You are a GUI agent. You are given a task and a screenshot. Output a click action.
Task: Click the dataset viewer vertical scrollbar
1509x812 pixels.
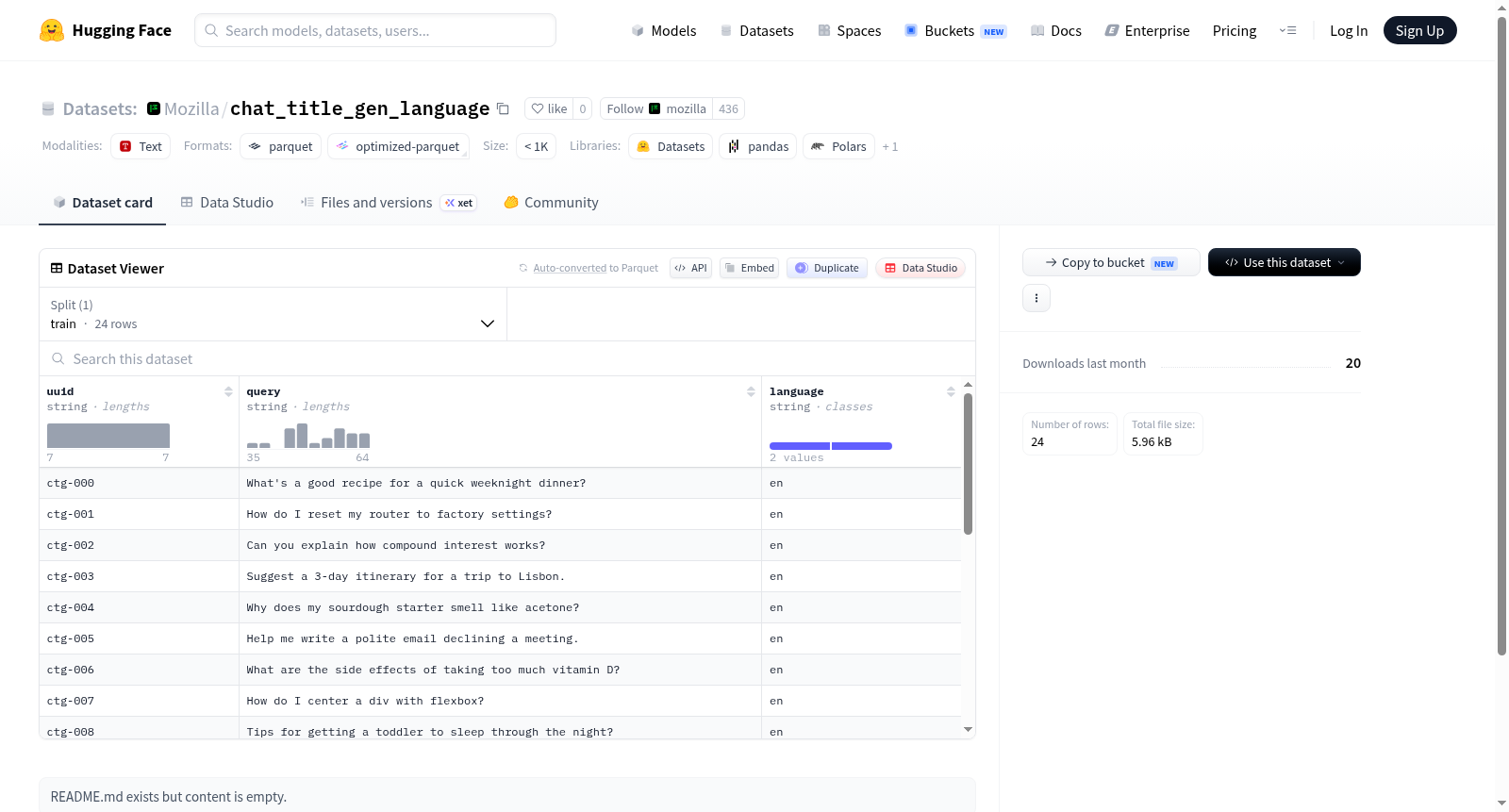(968, 464)
